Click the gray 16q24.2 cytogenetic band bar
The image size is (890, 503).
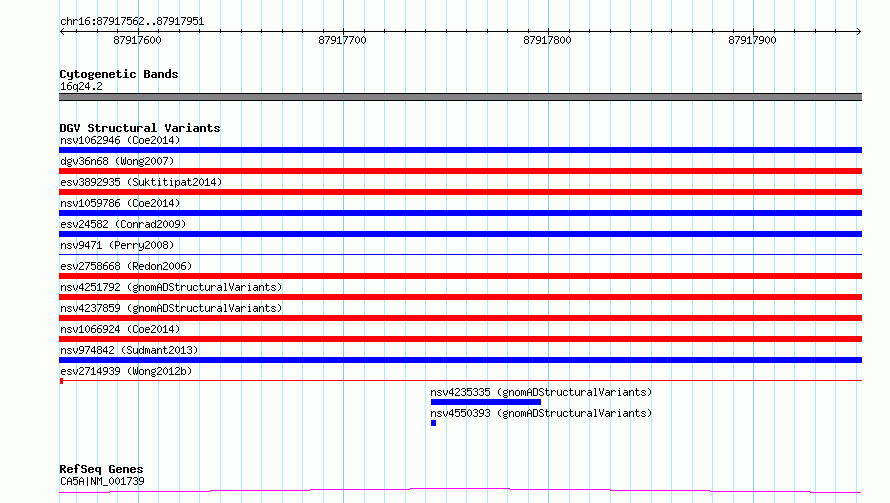tap(460, 97)
